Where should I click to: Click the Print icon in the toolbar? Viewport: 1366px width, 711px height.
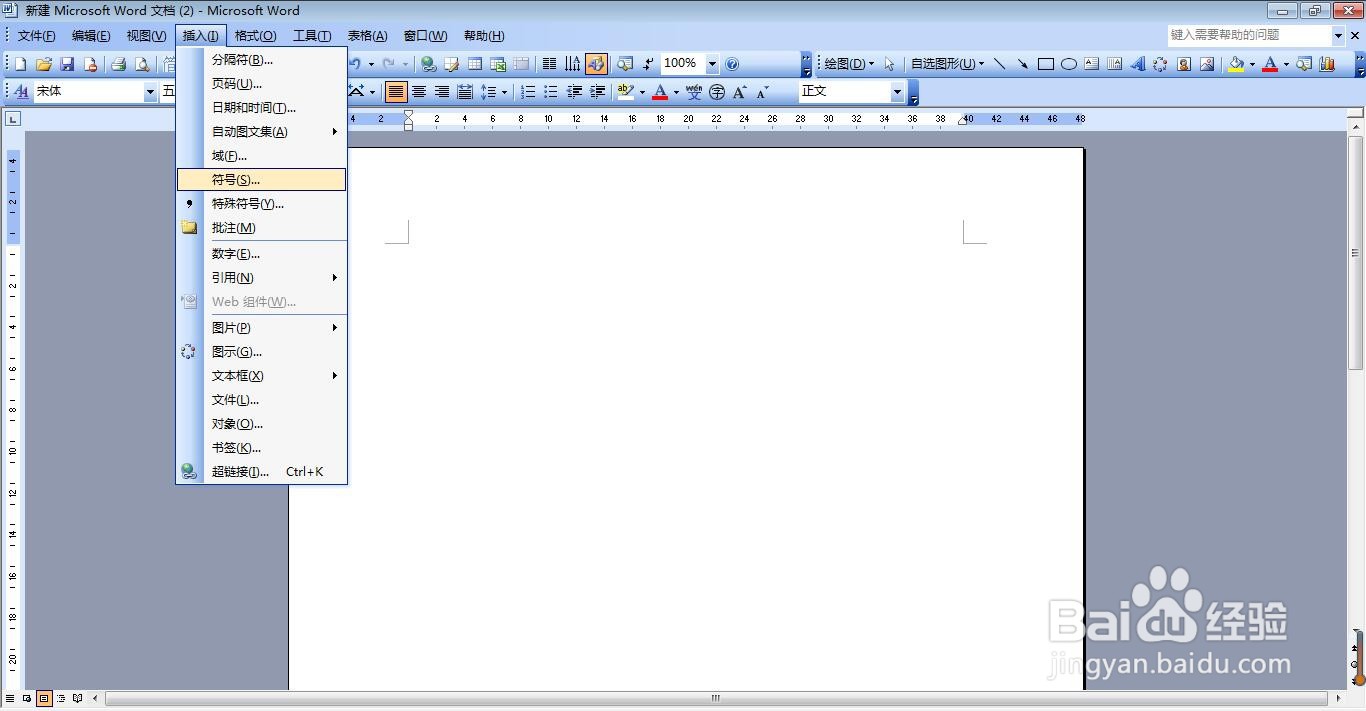[x=118, y=64]
